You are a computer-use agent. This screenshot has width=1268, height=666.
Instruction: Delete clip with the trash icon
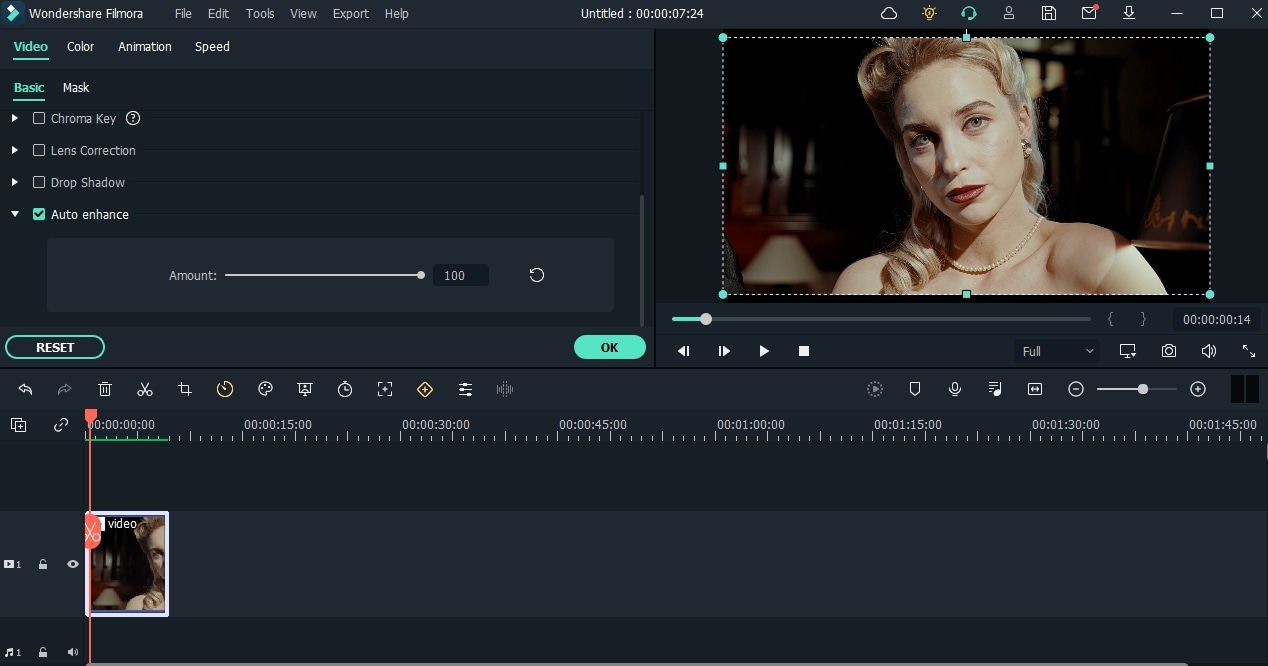pos(105,389)
